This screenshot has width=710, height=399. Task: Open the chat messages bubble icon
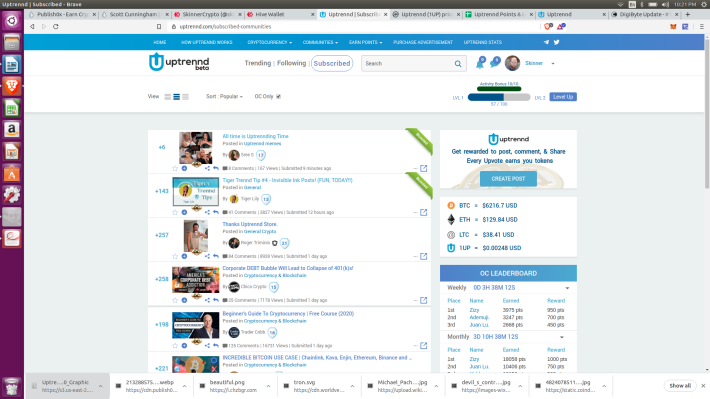495,62
